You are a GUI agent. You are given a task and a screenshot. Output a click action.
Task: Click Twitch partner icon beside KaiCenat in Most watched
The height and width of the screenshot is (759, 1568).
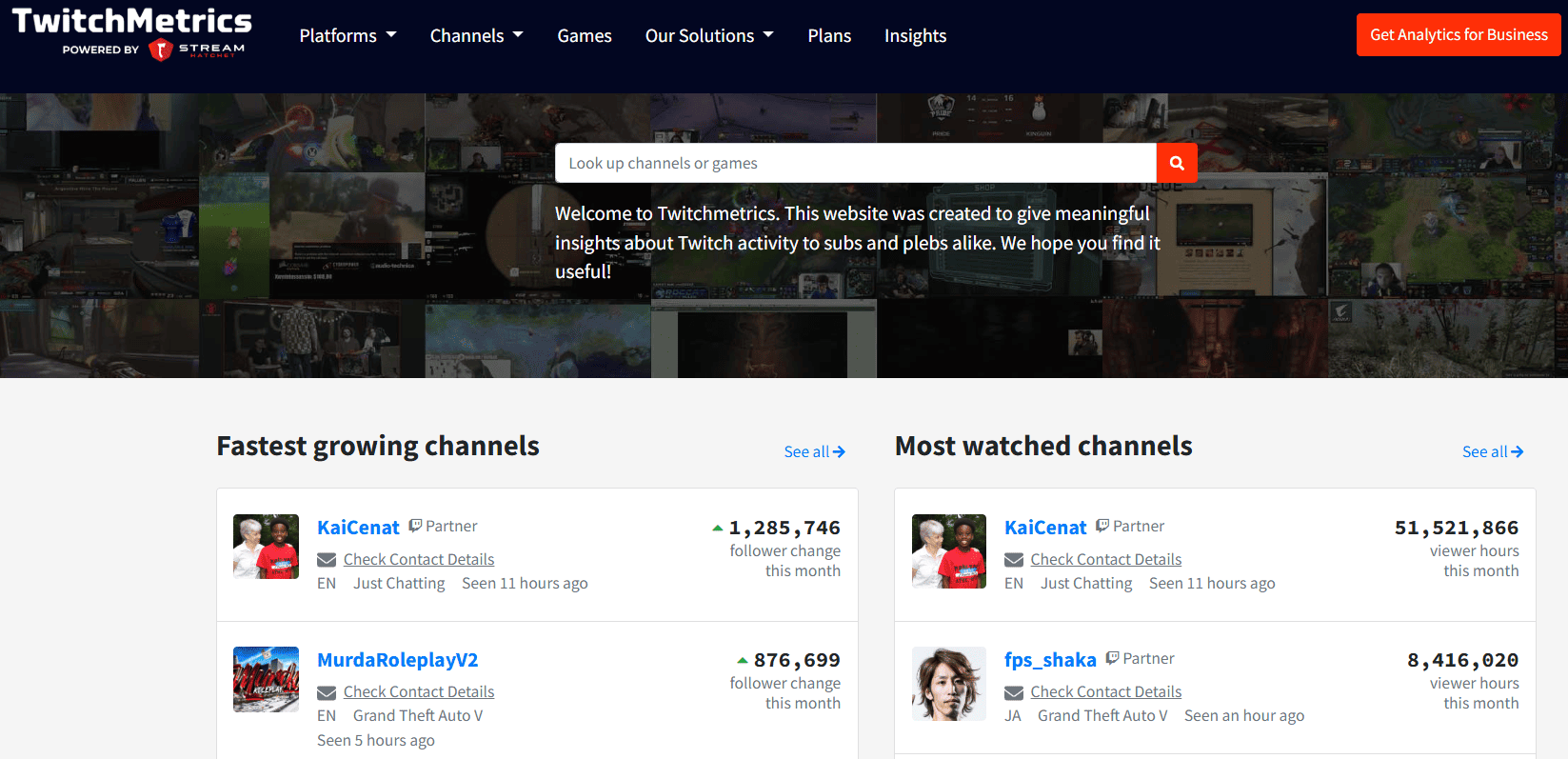[x=1102, y=526]
